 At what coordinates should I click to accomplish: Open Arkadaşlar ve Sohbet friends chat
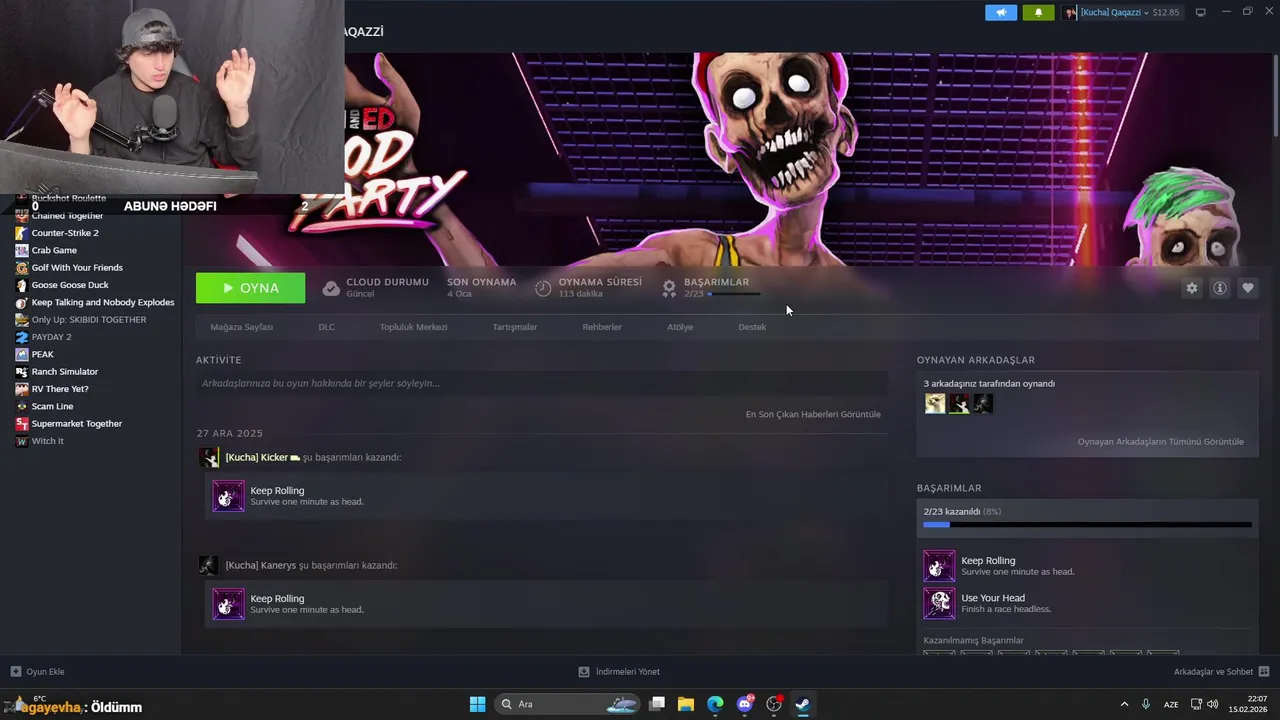[1222, 672]
